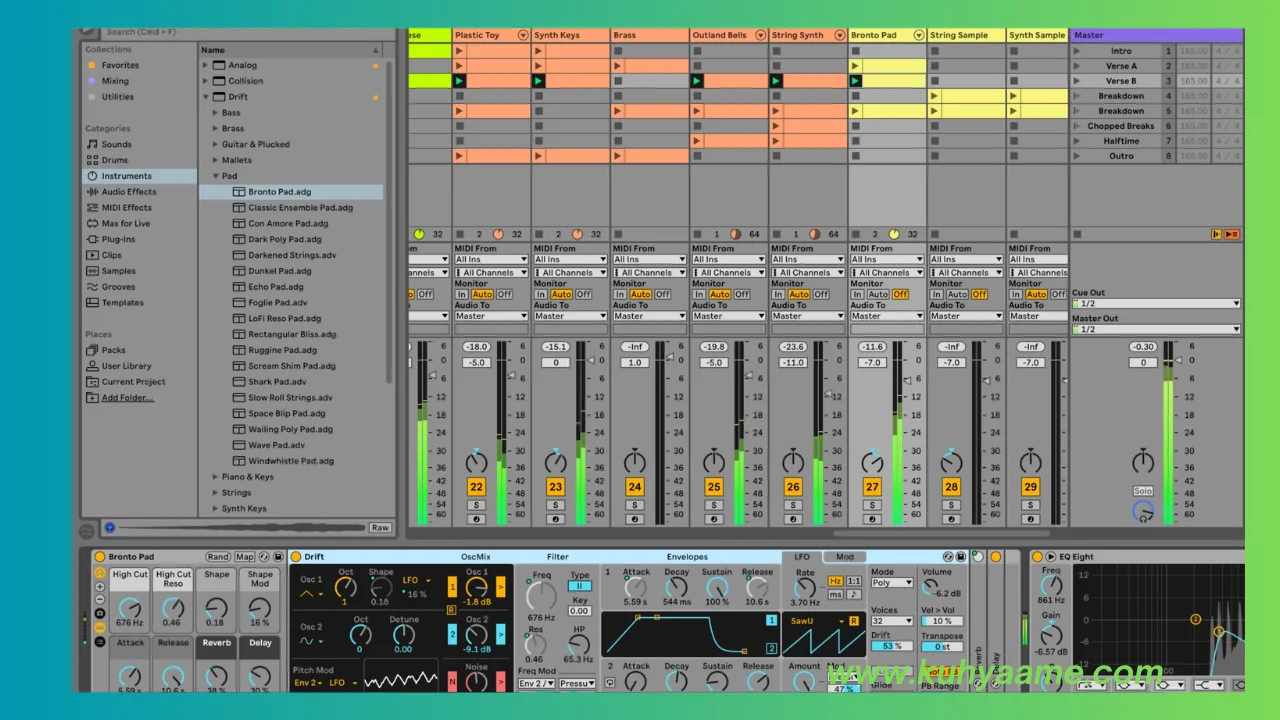This screenshot has width=1280, height=720.
Task: Click the Bronto Pad rack save preset icon
Action: pyautogui.click(x=276, y=557)
